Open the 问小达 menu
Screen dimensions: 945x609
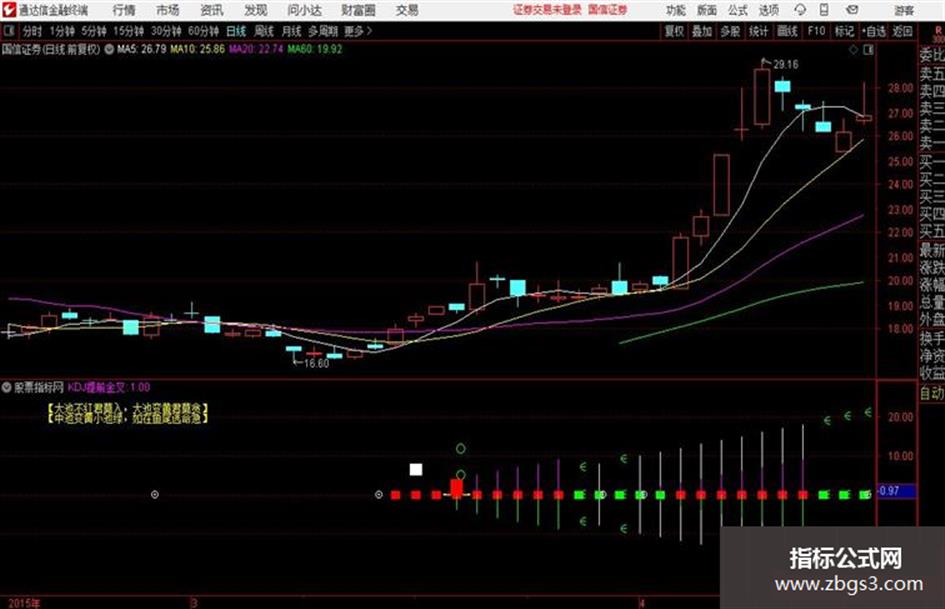[x=304, y=10]
